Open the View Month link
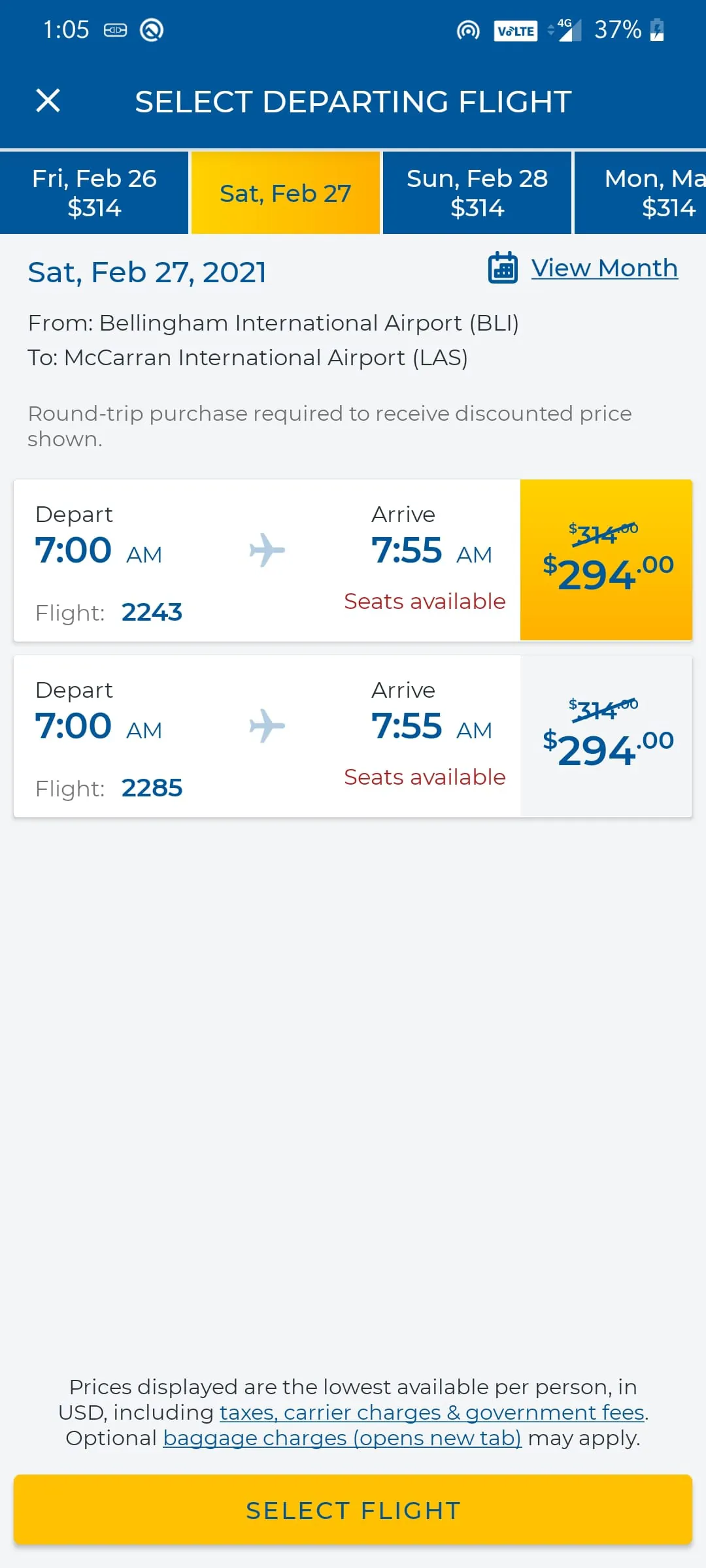706x1568 pixels. [x=604, y=268]
